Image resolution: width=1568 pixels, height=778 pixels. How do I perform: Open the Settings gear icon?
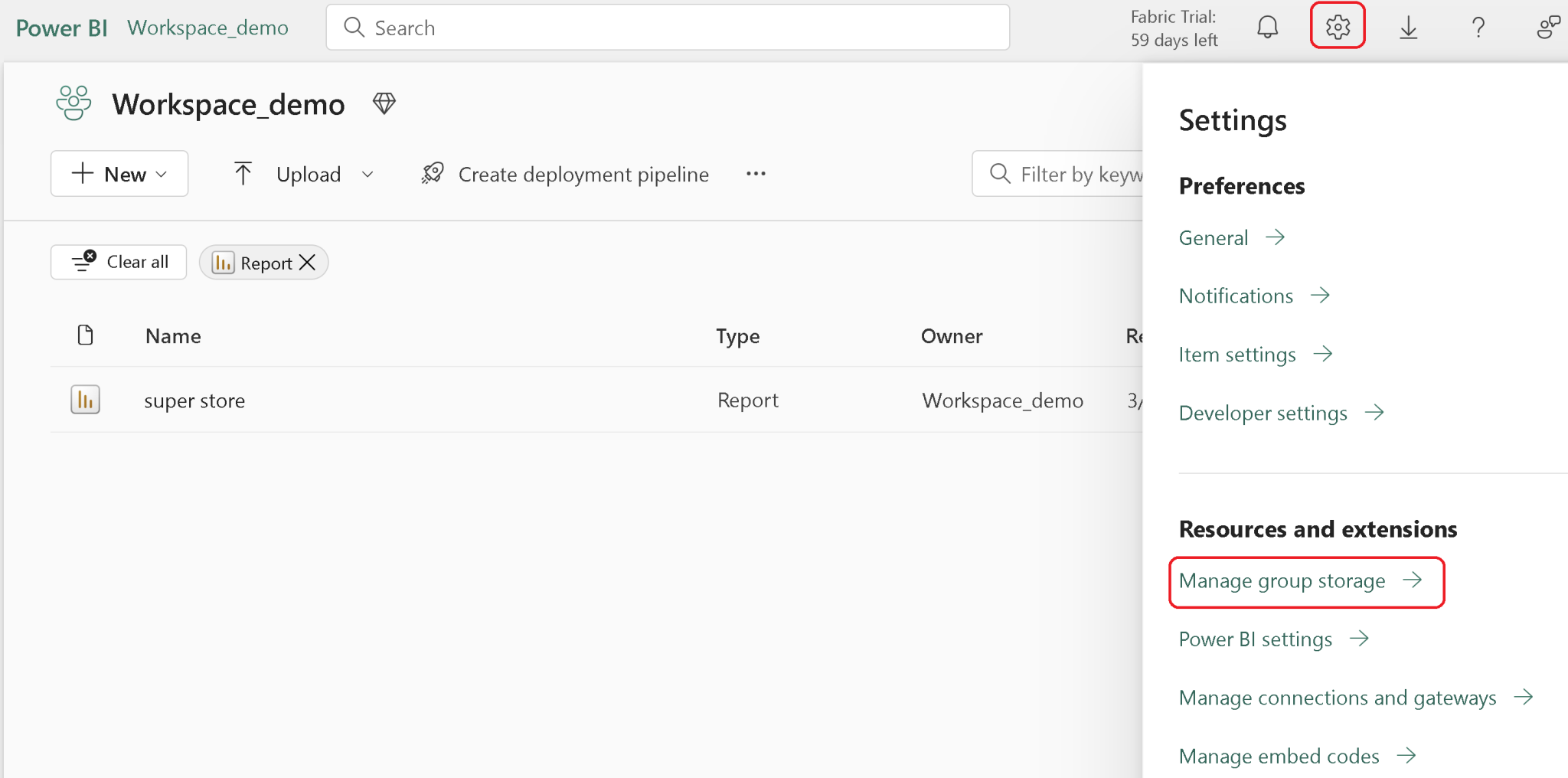click(1337, 26)
